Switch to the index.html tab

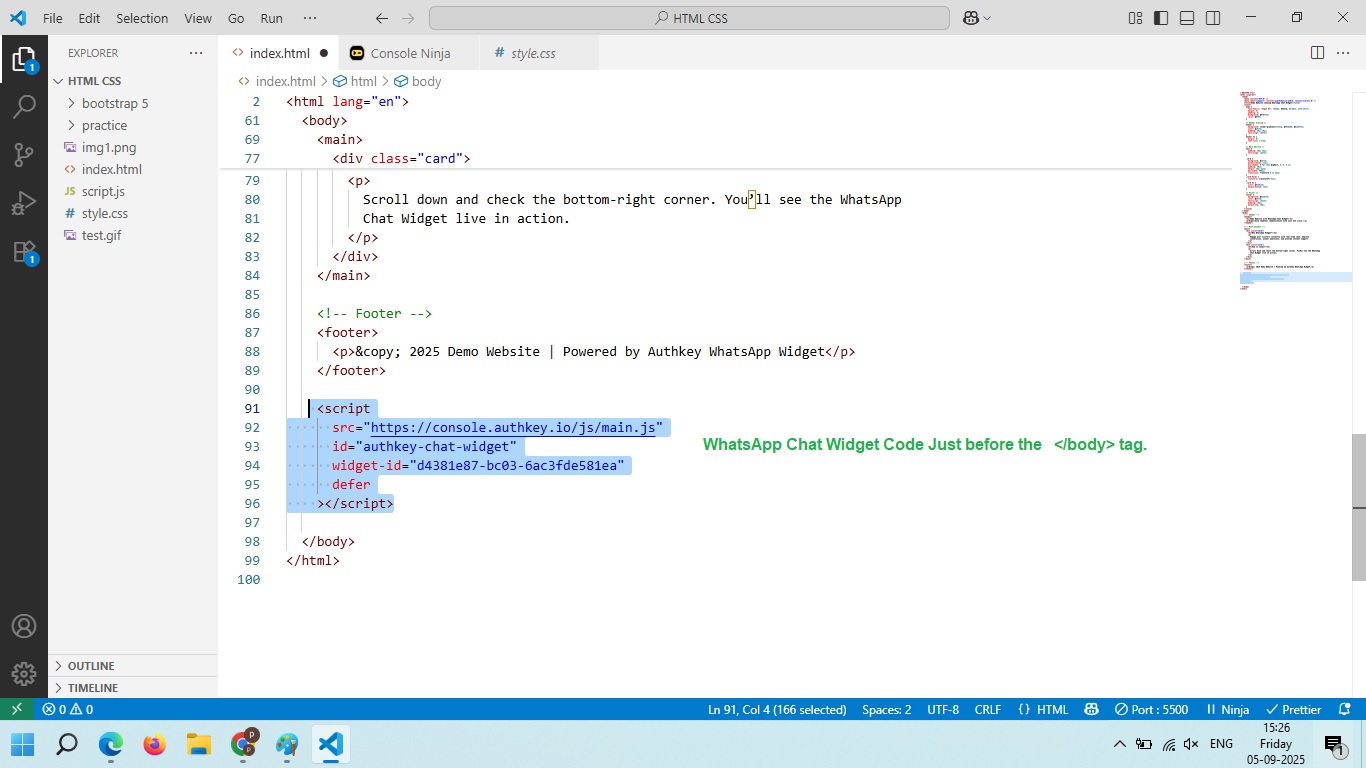pyautogui.click(x=279, y=53)
